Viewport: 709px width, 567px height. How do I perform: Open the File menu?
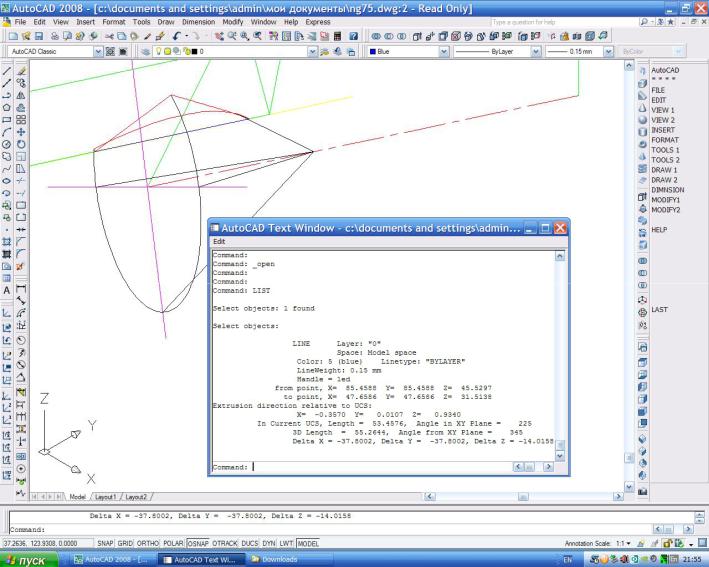pyautogui.click(x=20, y=22)
